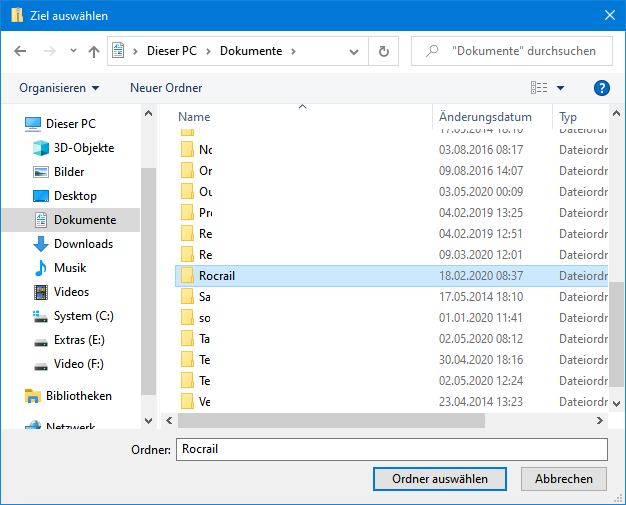Sort by Änderungsdatum column header

point(486,117)
